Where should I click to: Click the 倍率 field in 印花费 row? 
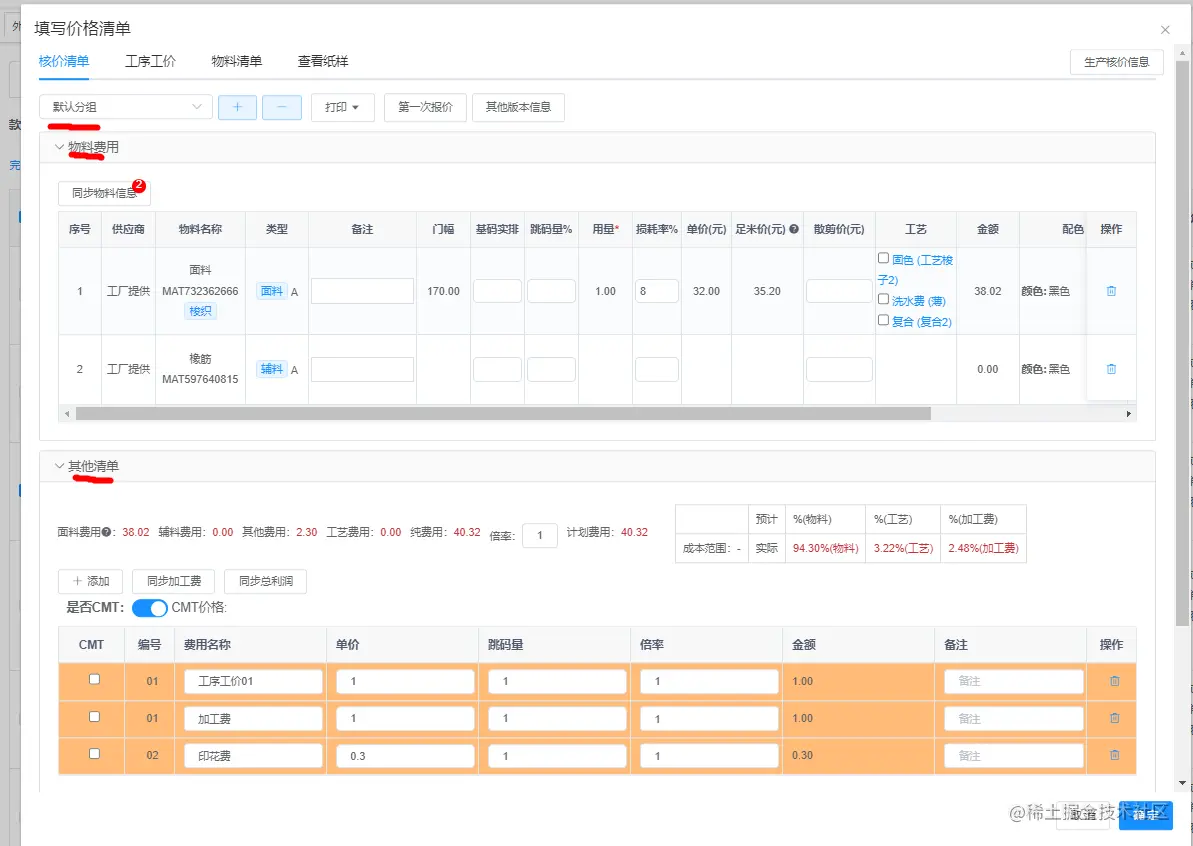710,755
